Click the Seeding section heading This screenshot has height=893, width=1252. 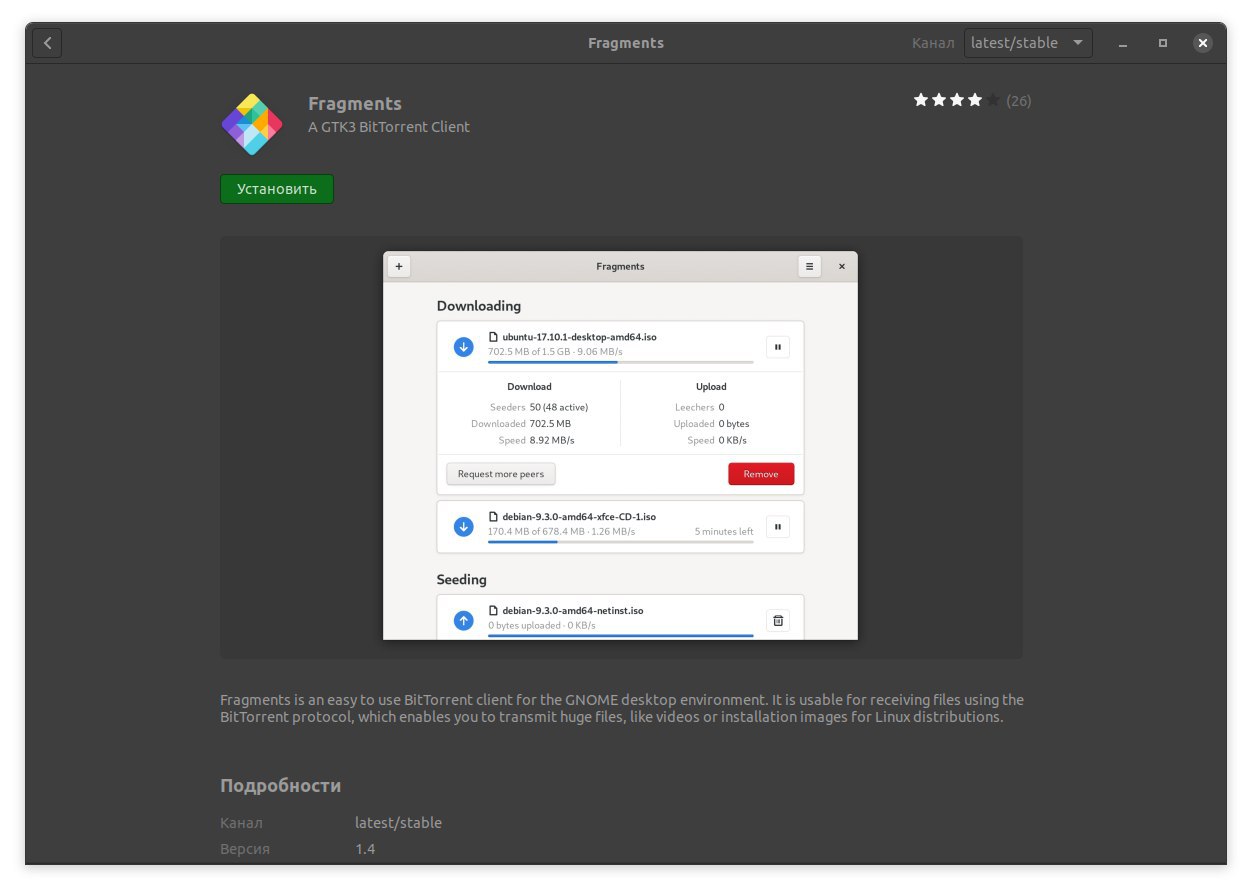462,579
